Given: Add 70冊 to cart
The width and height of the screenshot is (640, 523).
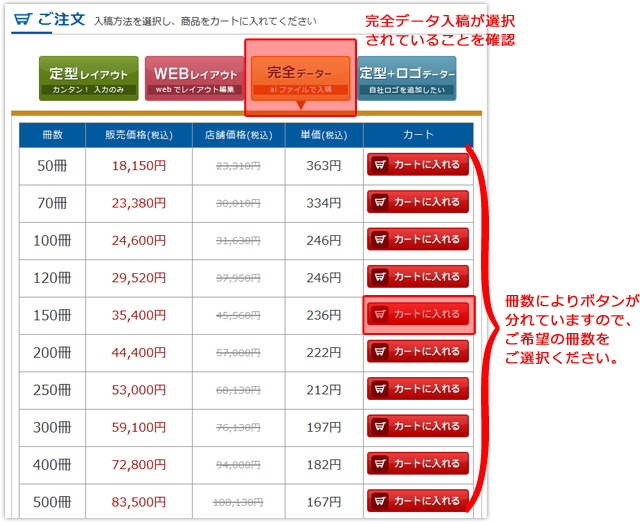Looking at the screenshot, I should point(418,202).
